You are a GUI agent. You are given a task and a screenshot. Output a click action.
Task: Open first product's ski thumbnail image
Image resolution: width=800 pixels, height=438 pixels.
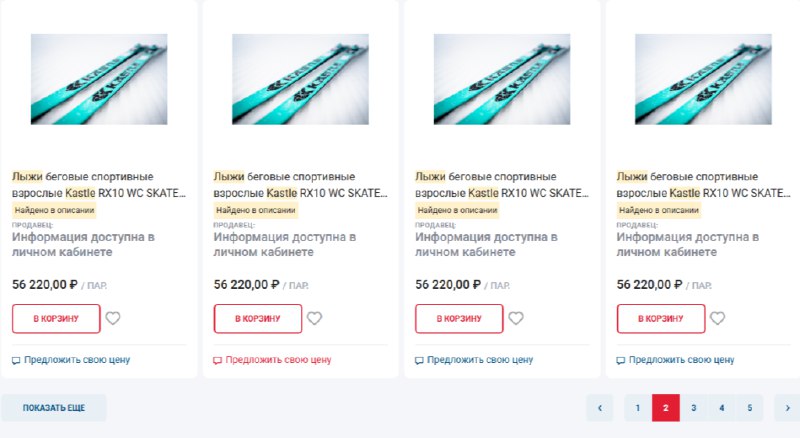[x=99, y=80]
